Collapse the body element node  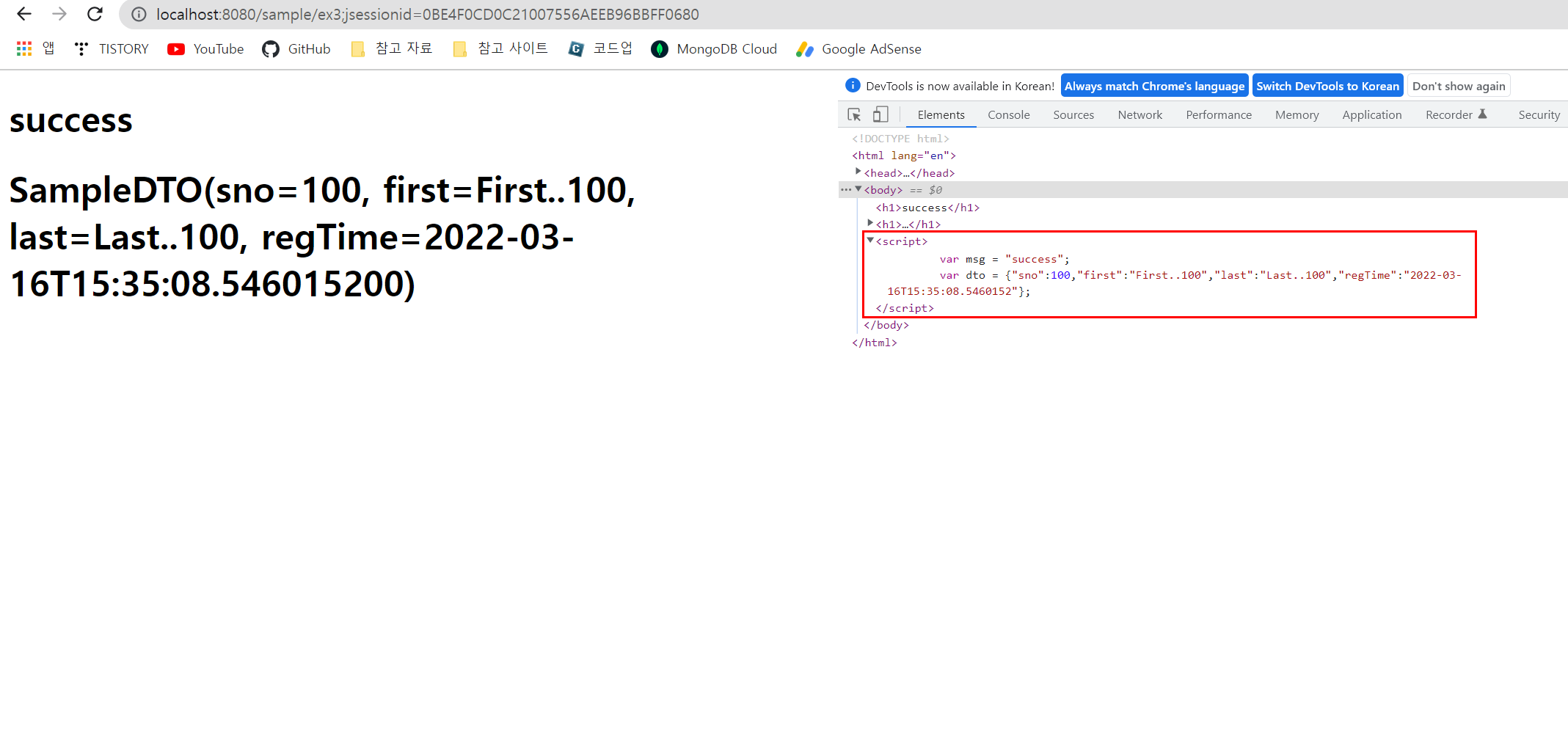858,189
